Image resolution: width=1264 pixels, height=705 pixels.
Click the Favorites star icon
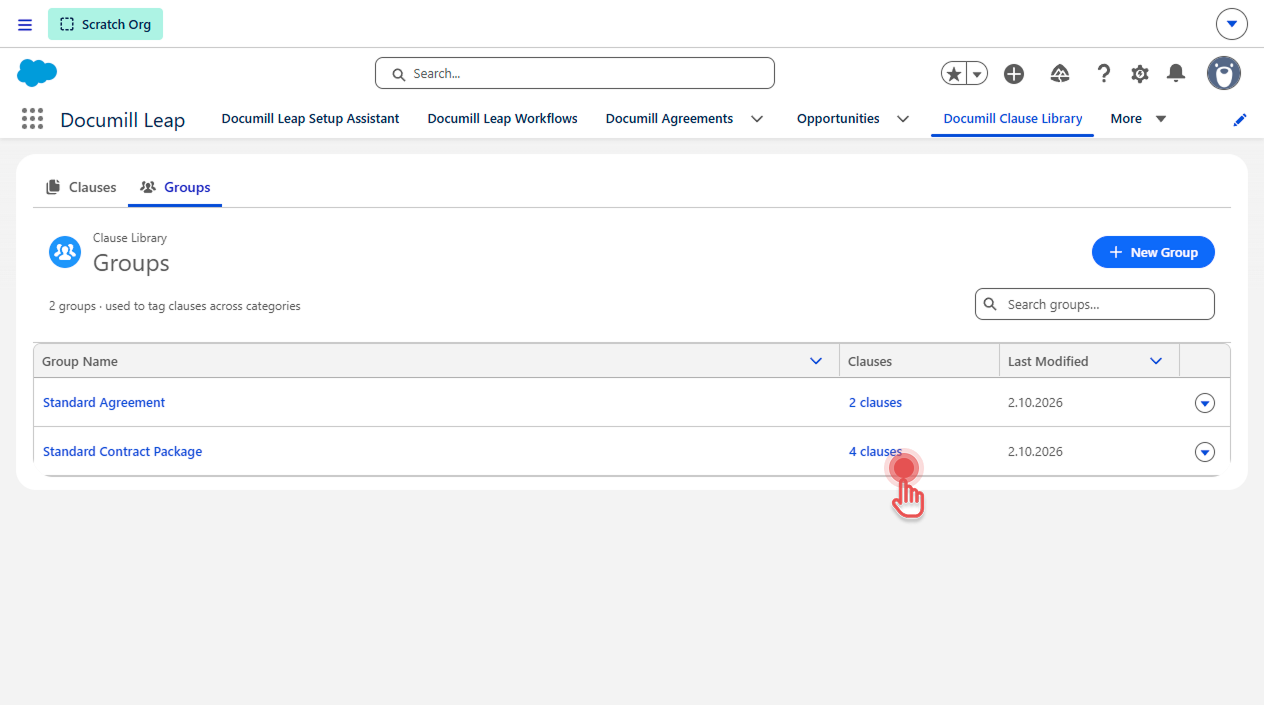[955, 73]
